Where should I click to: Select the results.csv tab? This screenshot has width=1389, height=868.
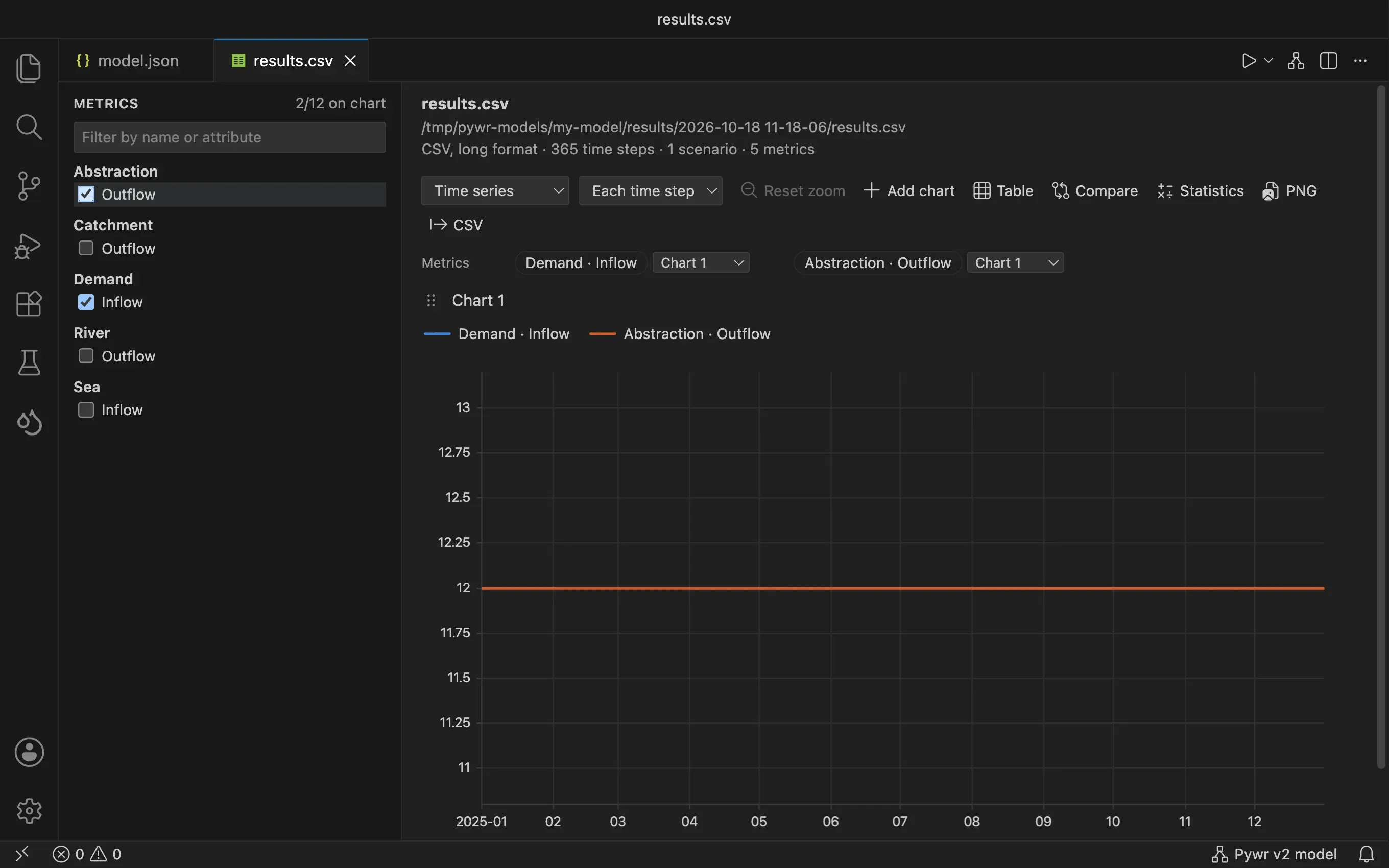pyautogui.click(x=291, y=61)
